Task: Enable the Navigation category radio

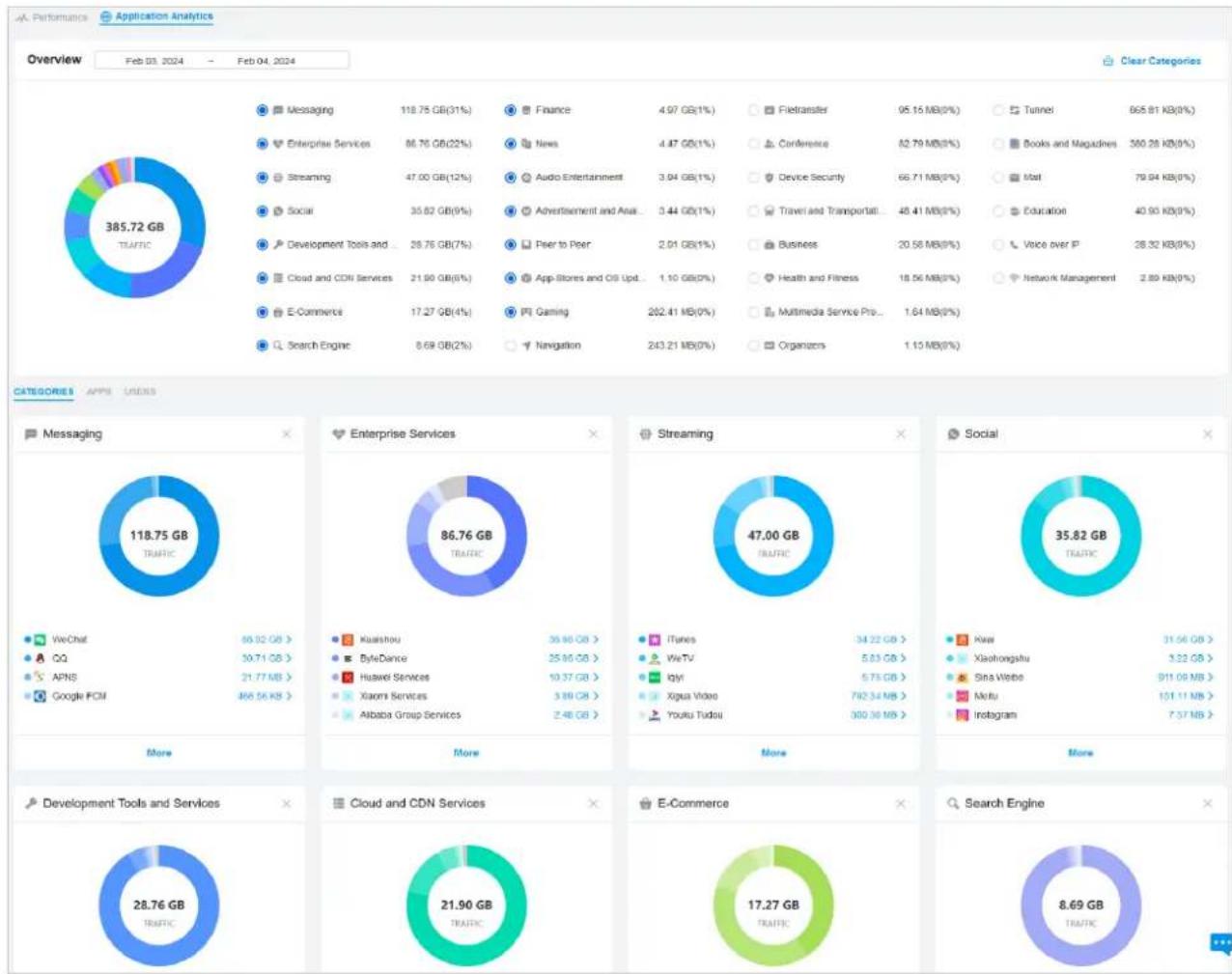Action: tap(511, 346)
